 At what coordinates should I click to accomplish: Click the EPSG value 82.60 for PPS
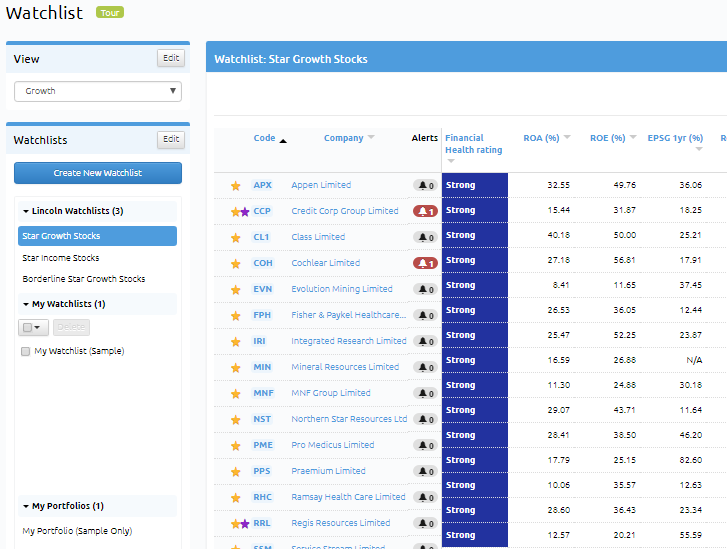pos(691,460)
